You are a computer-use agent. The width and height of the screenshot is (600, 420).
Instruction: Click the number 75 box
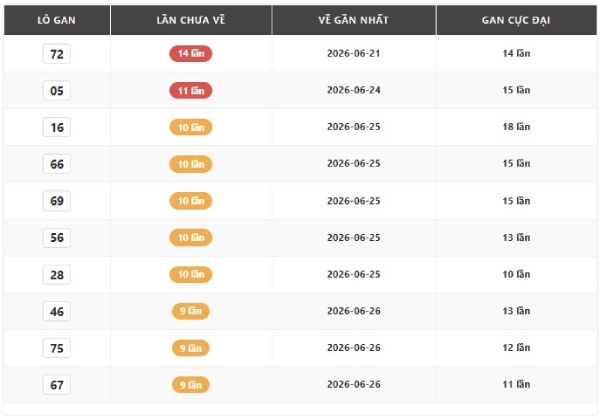click(57, 348)
